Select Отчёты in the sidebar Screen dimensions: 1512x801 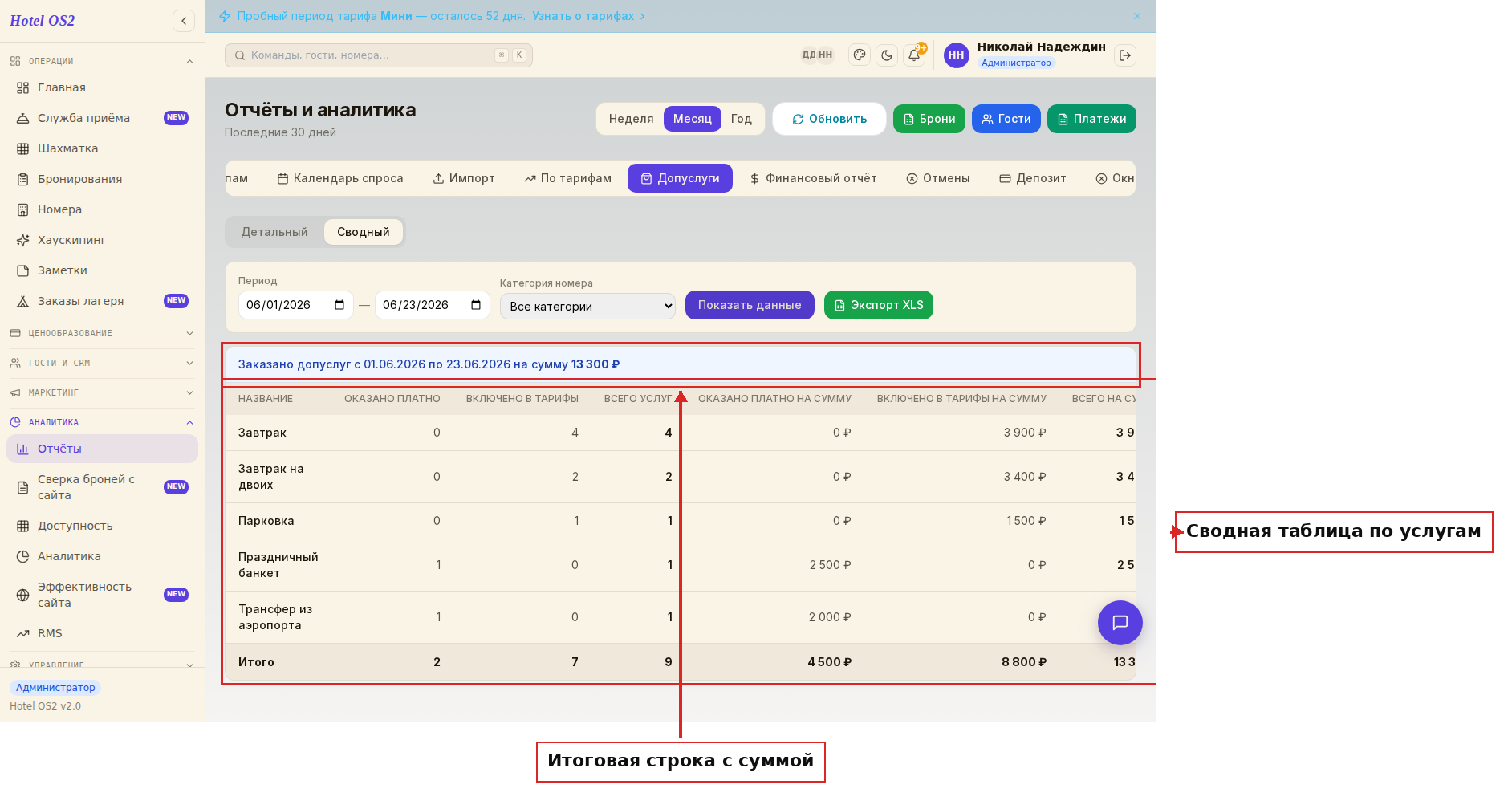point(103,449)
